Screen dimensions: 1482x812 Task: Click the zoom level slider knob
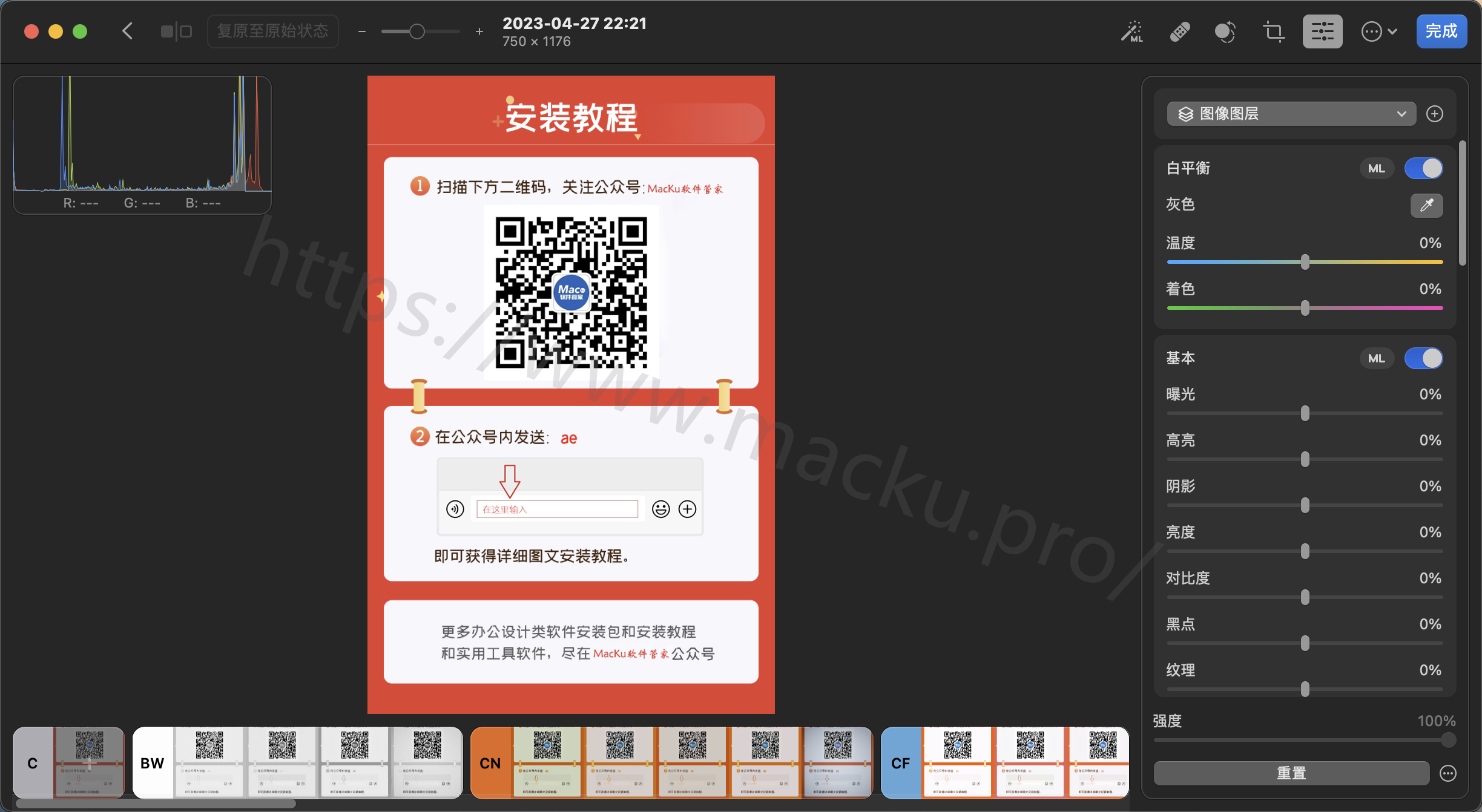[x=417, y=31]
